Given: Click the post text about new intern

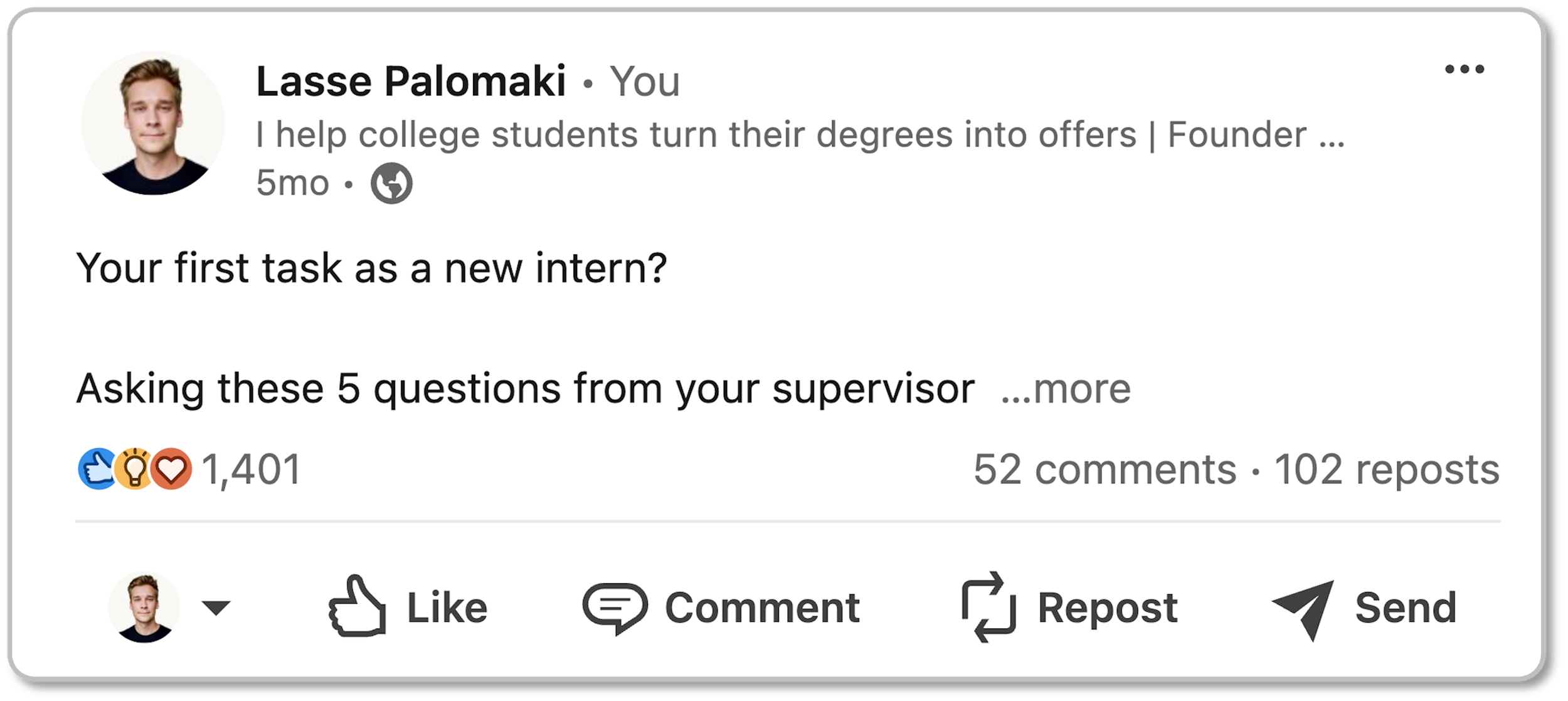Looking at the screenshot, I should click(371, 269).
